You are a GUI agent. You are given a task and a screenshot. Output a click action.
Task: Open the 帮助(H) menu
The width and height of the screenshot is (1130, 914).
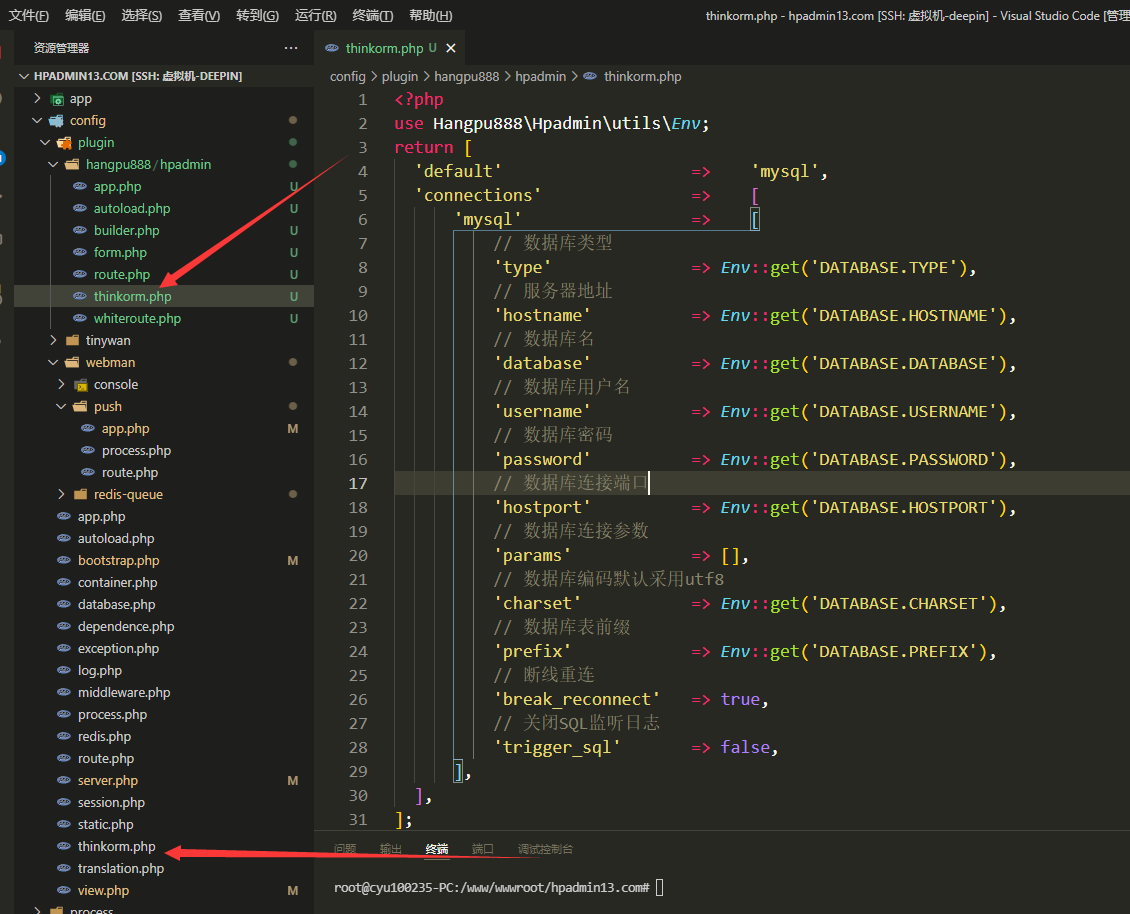430,15
